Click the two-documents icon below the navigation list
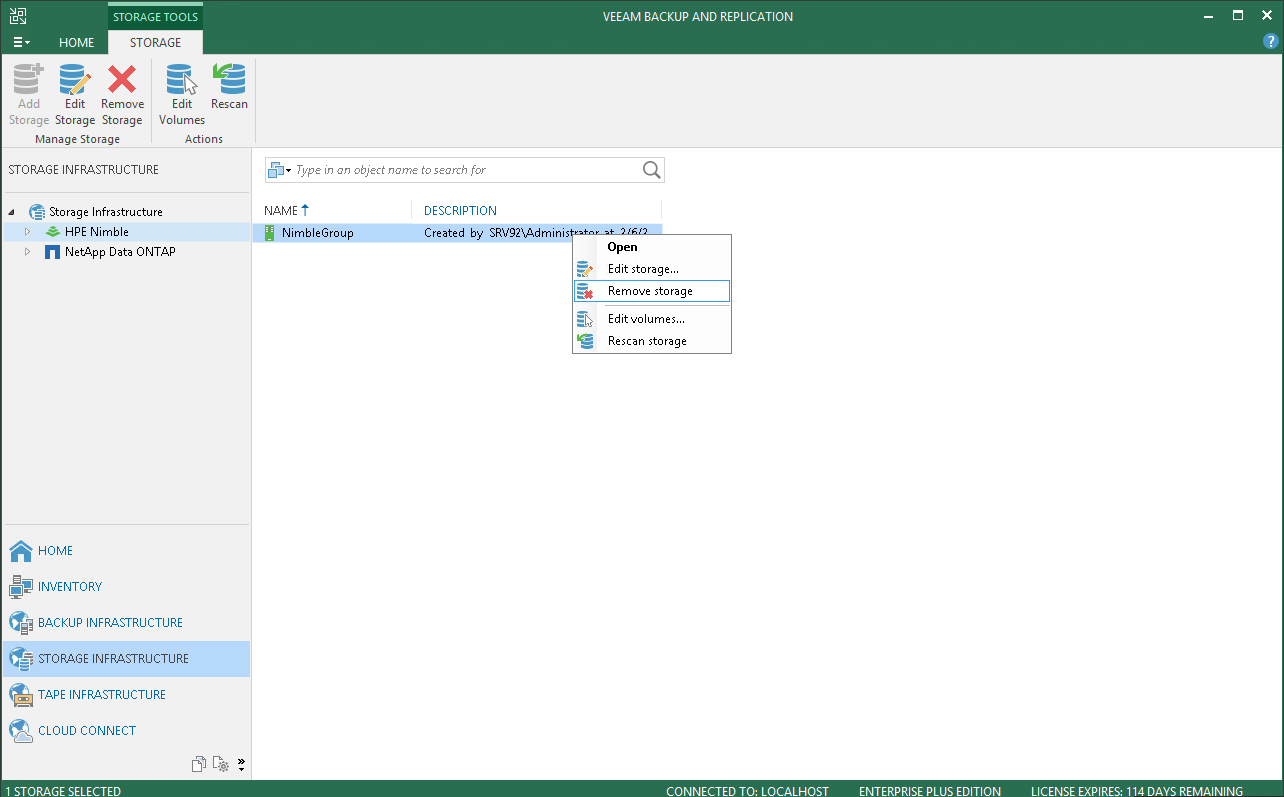Viewport: 1284px width, 797px height. pos(199,764)
